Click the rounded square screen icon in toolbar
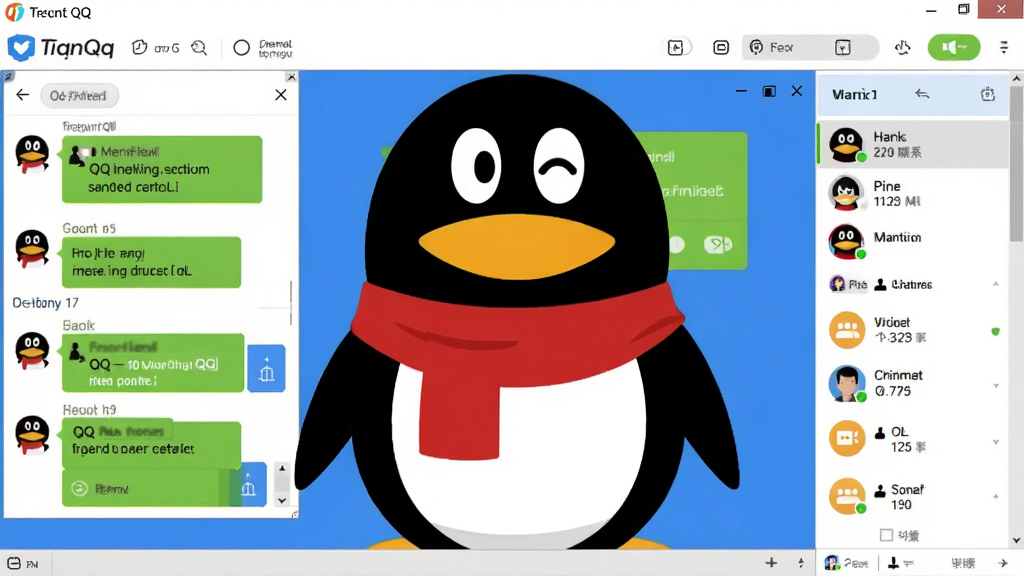 pos(721,47)
